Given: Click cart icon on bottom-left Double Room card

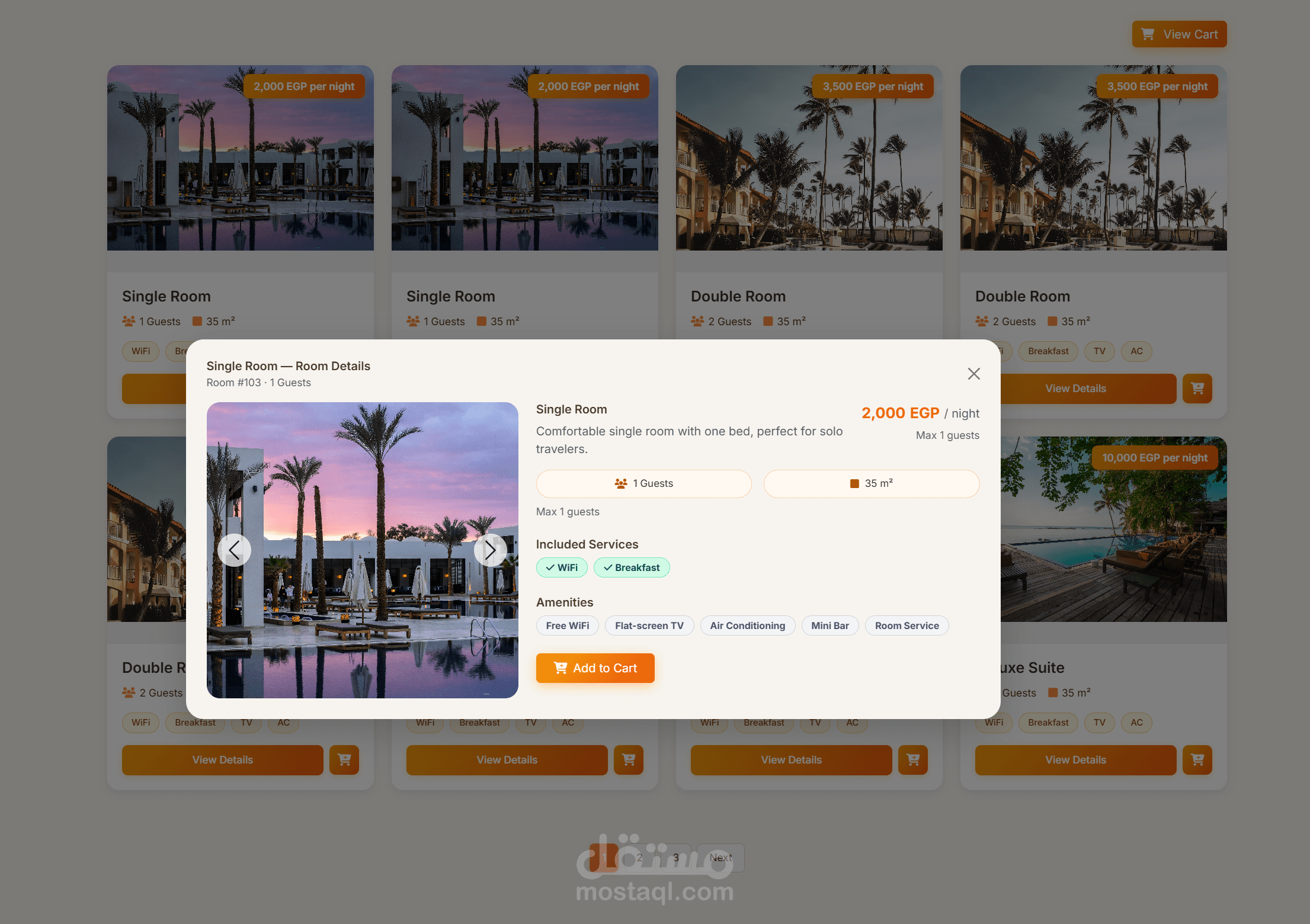Looking at the screenshot, I should pyautogui.click(x=344, y=760).
